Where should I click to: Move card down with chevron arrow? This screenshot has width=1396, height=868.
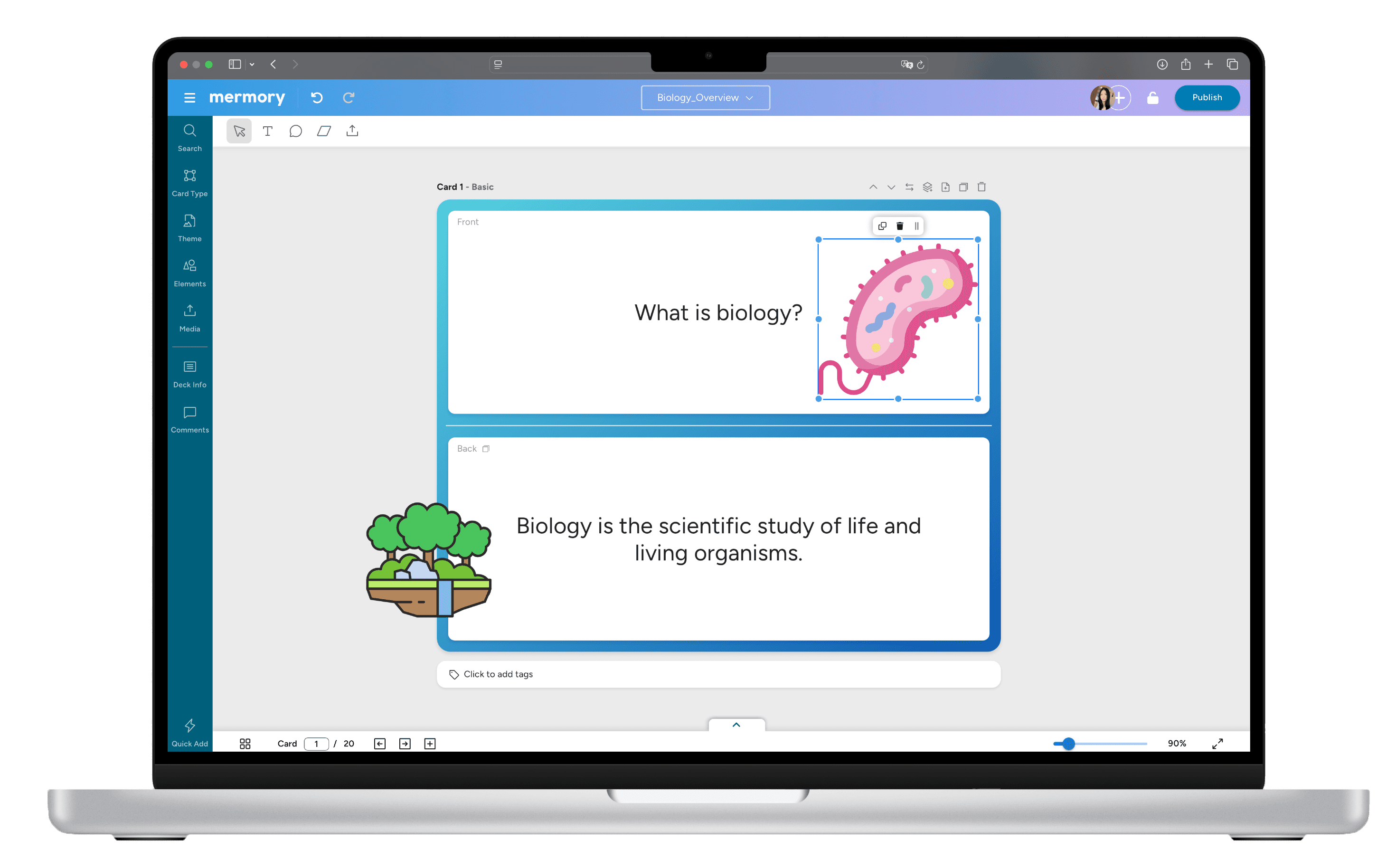tap(891, 187)
